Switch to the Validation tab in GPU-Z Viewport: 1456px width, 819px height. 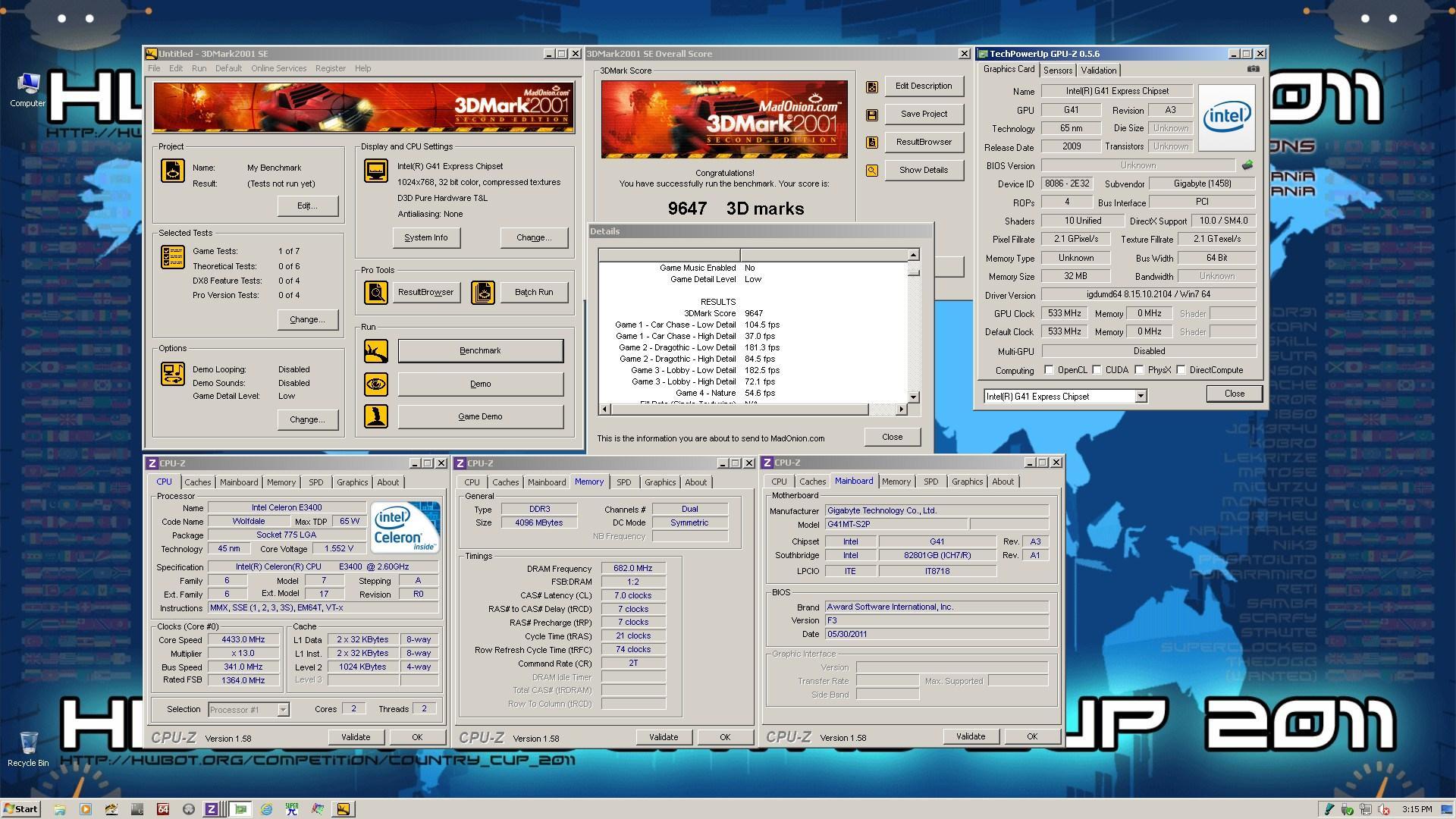pos(1099,70)
